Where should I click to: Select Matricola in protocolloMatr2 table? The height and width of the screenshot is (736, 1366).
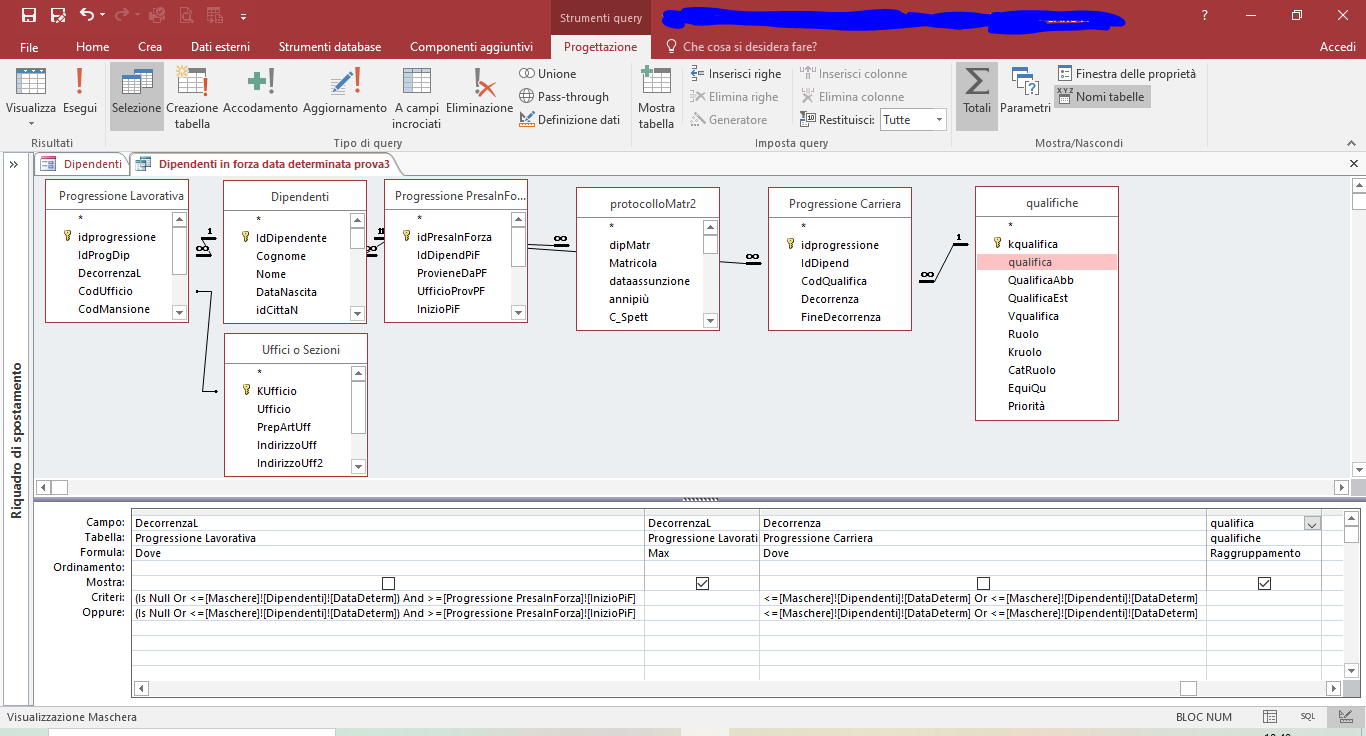tap(633, 263)
